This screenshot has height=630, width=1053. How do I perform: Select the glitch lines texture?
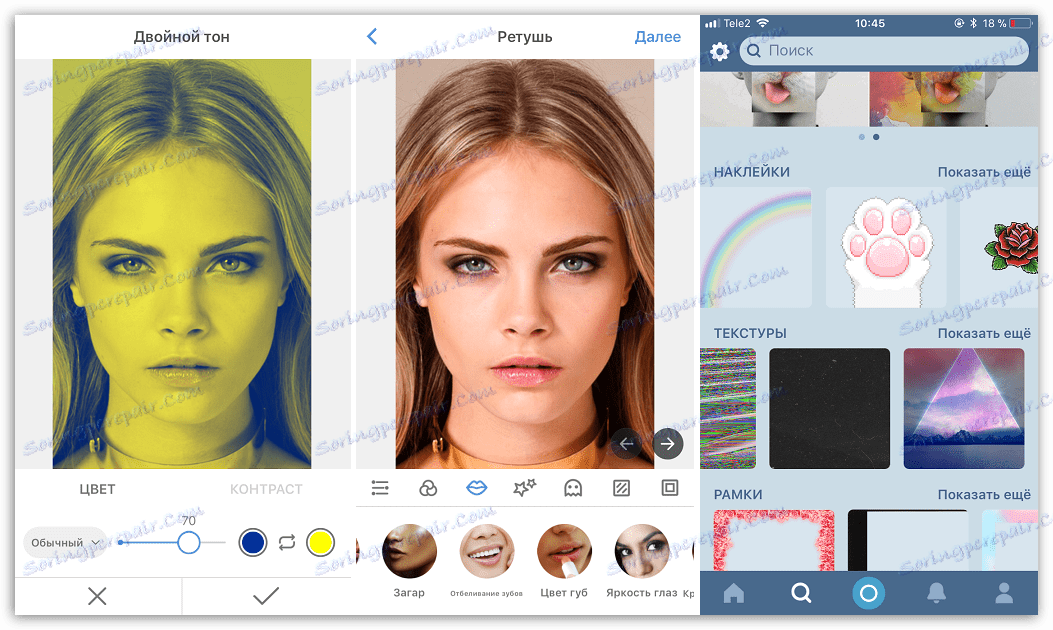coord(728,408)
